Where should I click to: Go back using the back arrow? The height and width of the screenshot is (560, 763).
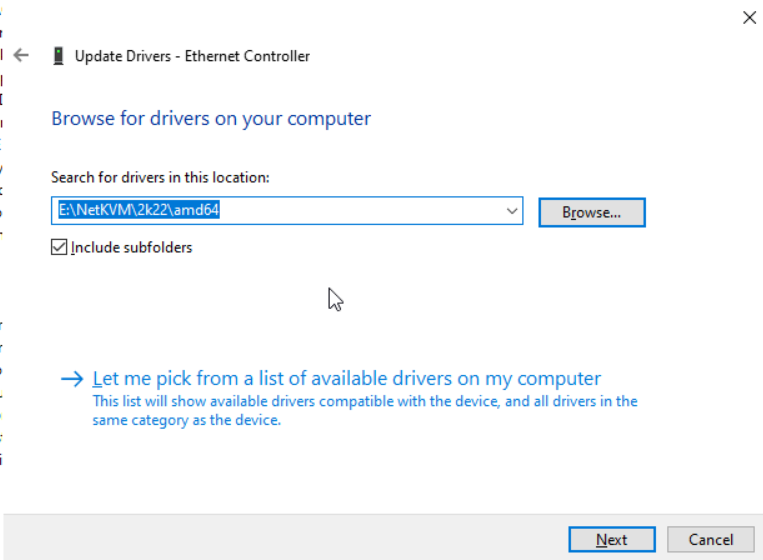pos(21,55)
